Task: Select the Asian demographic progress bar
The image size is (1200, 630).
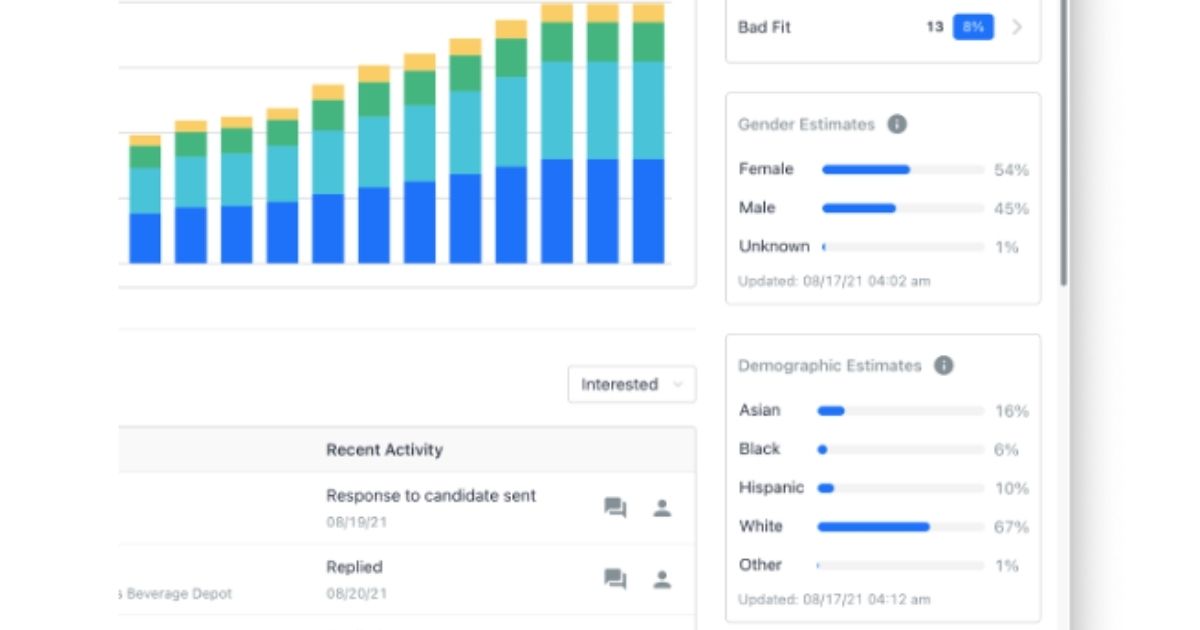Action: pyautogui.click(x=900, y=411)
